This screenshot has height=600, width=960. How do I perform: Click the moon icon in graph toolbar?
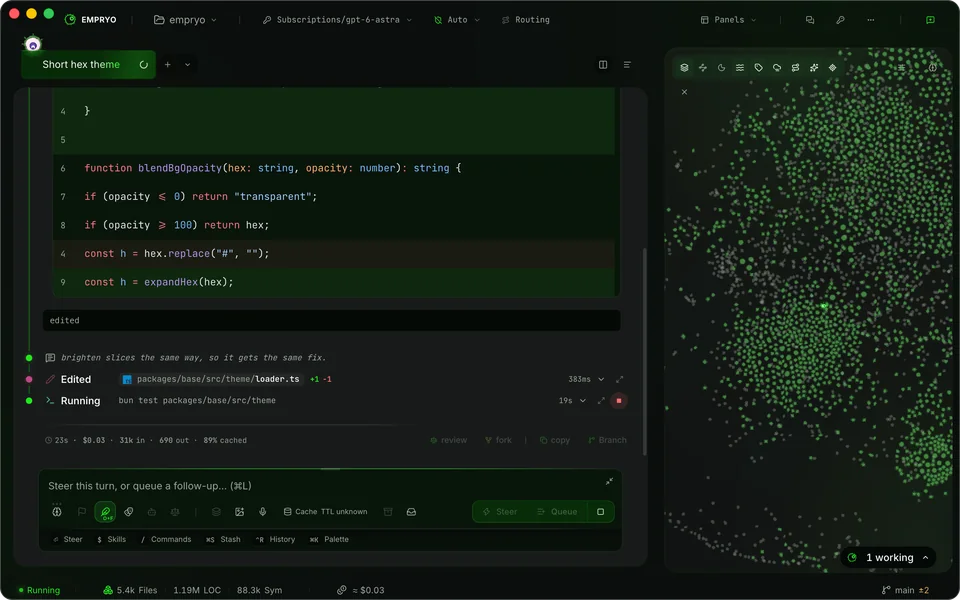[x=721, y=67]
